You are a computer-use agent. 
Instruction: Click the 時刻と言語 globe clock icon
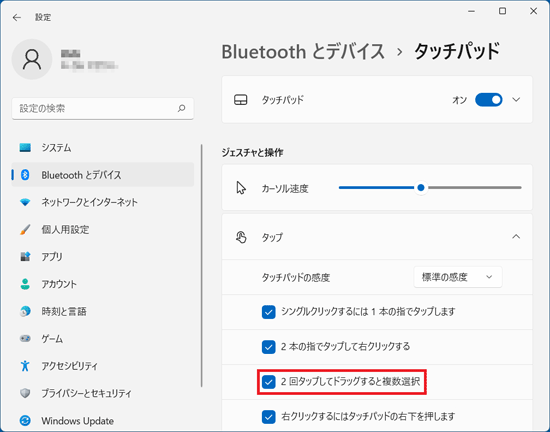coord(25,311)
